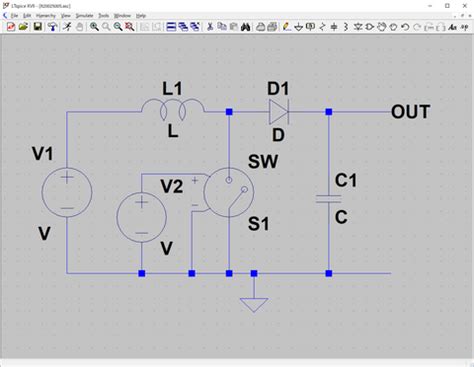The width and height of the screenshot is (474, 367).
Task: Select the Text 'Aa' tool
Action: click(x=452, y=27)
